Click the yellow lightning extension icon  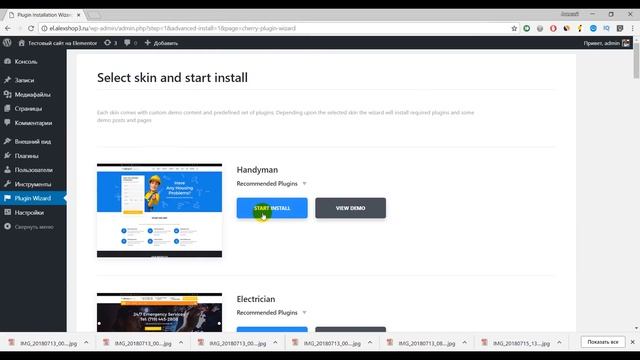point(580,28)
